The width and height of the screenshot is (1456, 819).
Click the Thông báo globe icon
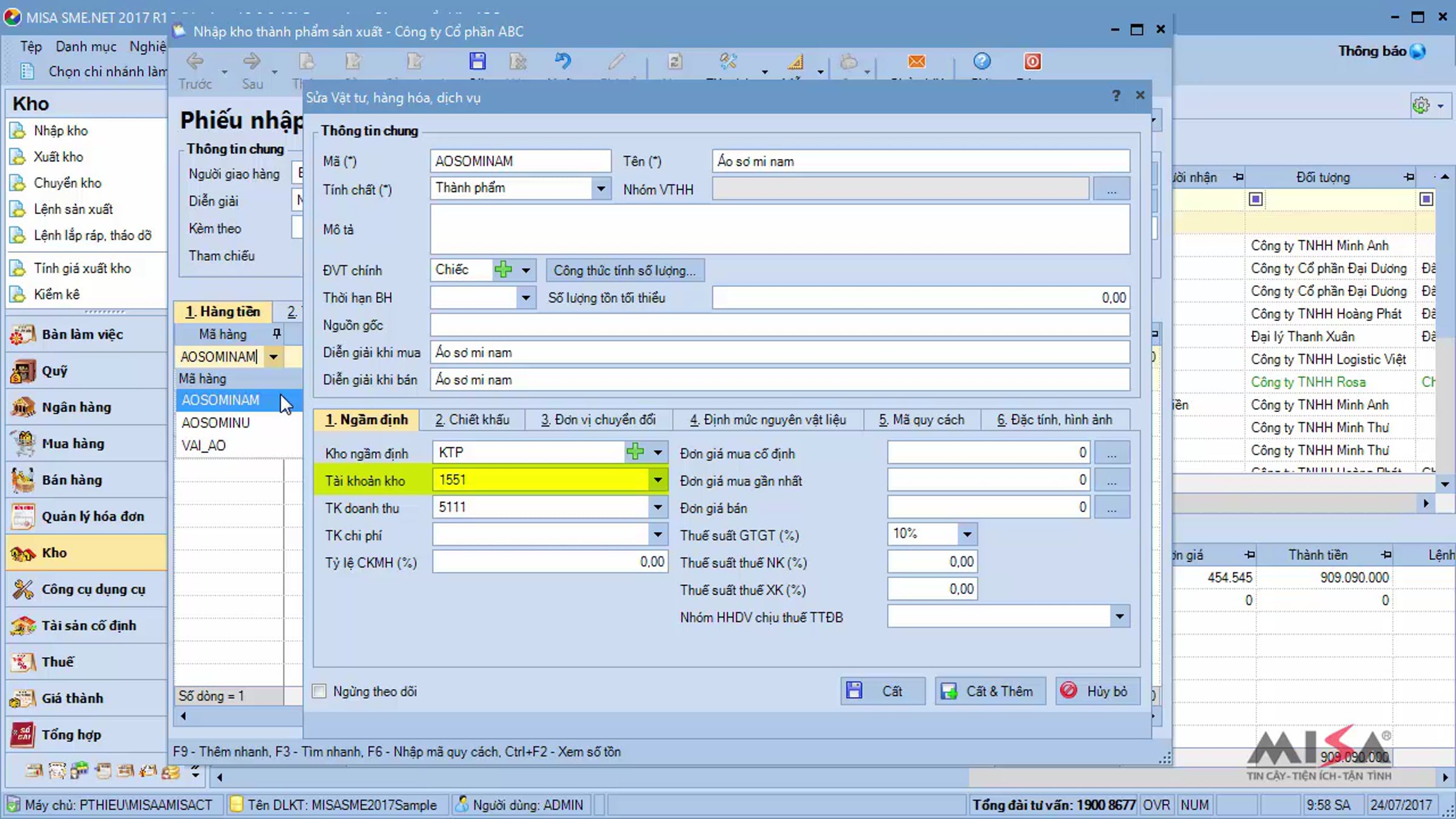tap(1418, 52)
